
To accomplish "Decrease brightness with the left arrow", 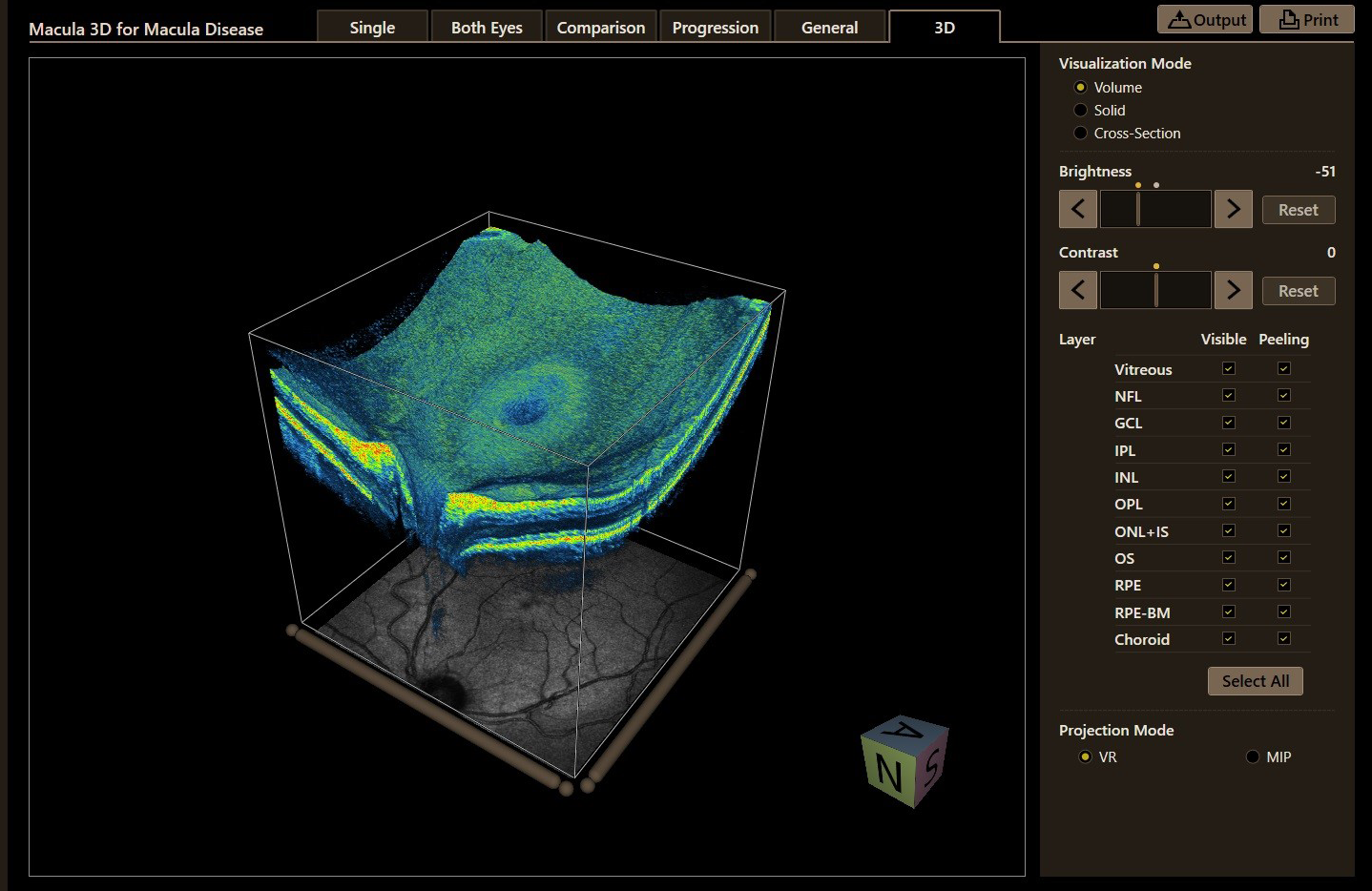I will tap(1078, 209).
